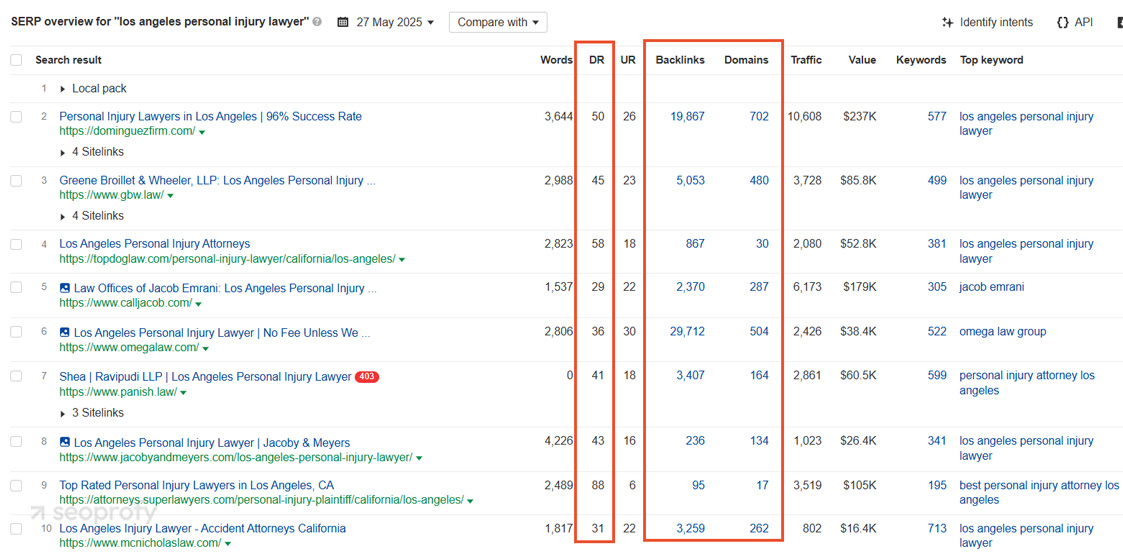
Task: Open the Compare with dropdown
Action: pyautogui.click(x=498, y=22)
